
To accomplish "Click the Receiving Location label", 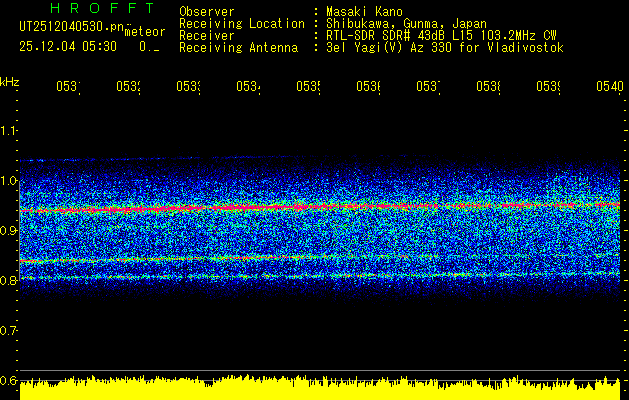I will [x=242, y=23].
